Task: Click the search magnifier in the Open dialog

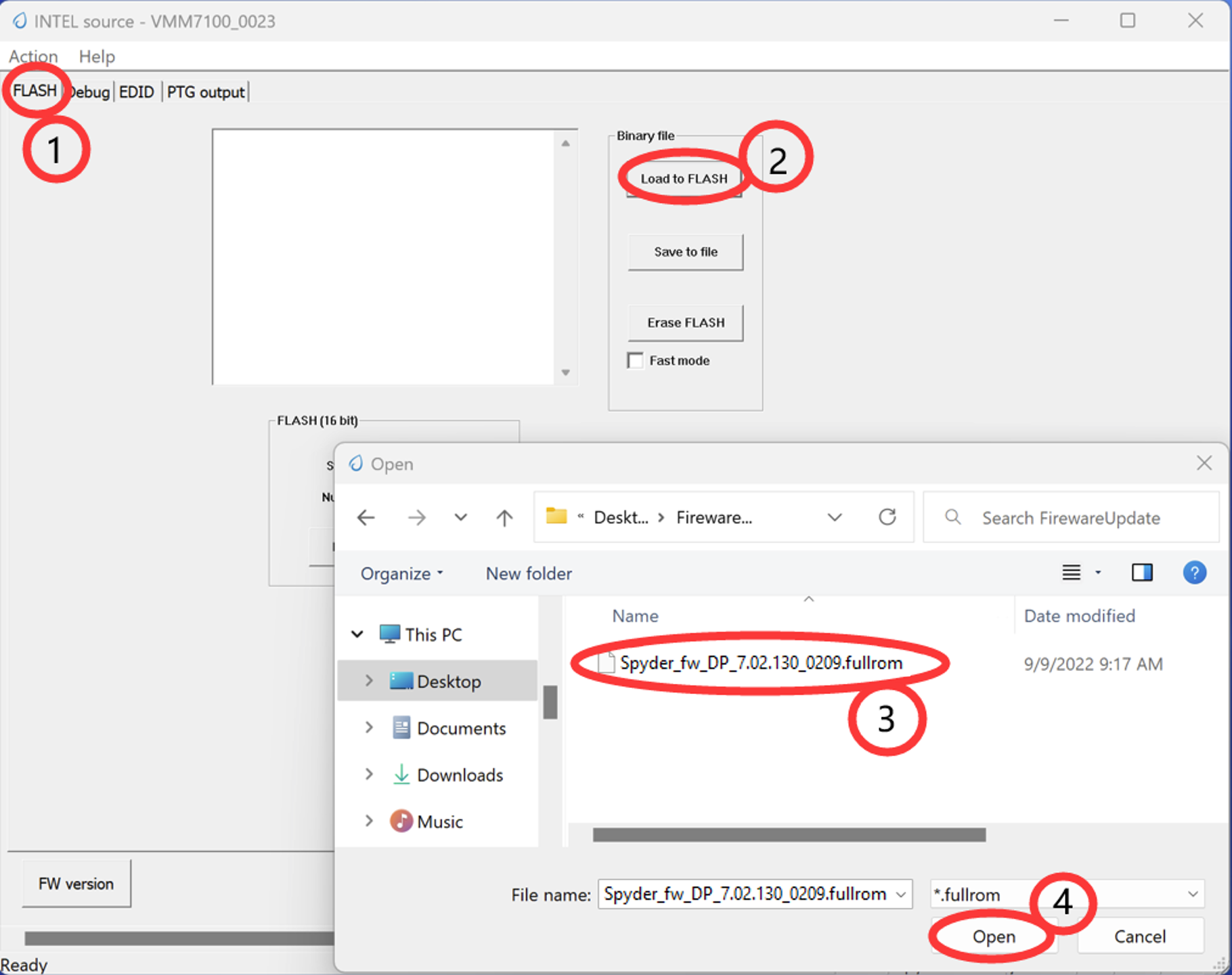Action: (952, 517)
